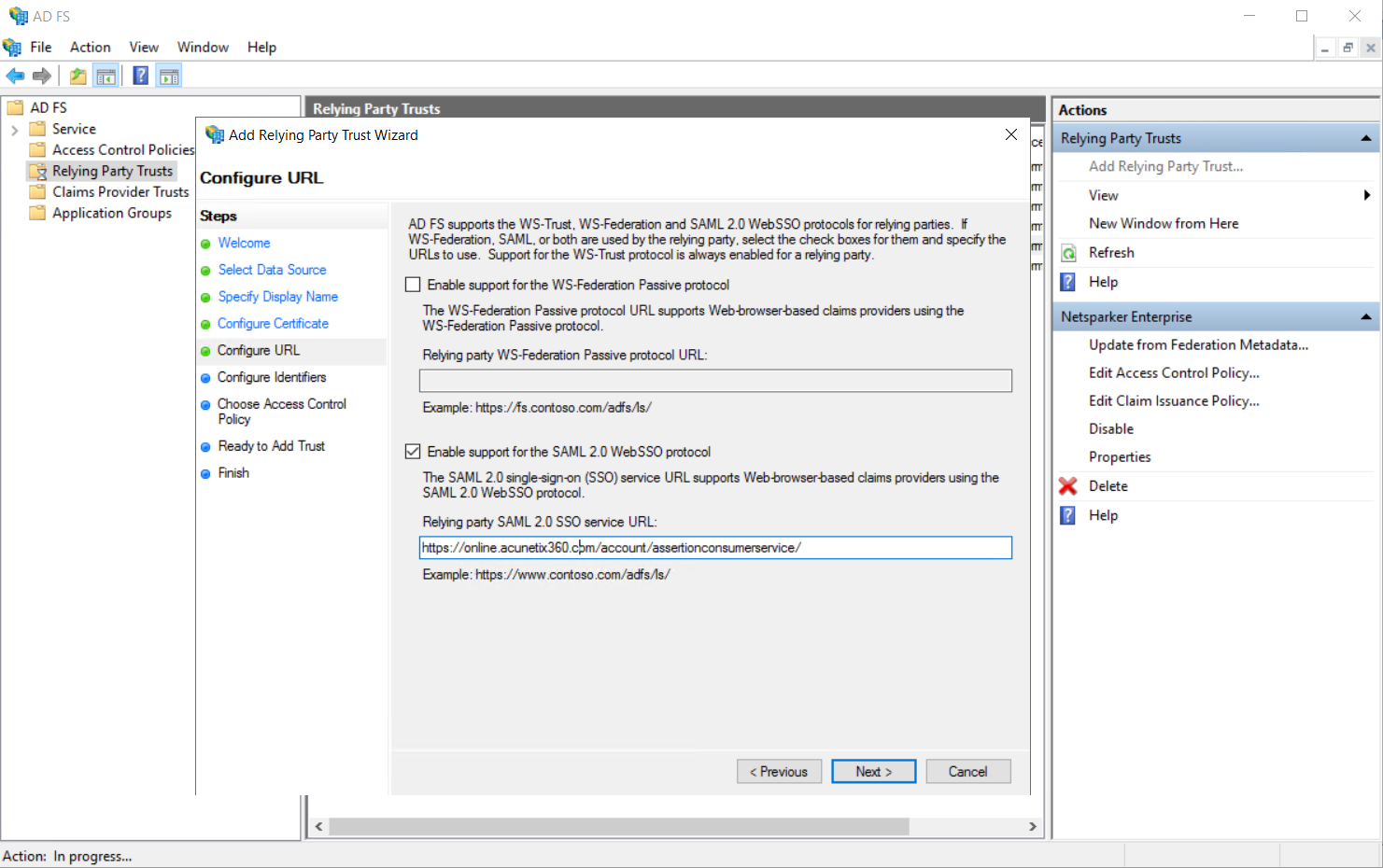Open the View menu in menu bar
Screen dimensions: 1383x868
(144, 47)
